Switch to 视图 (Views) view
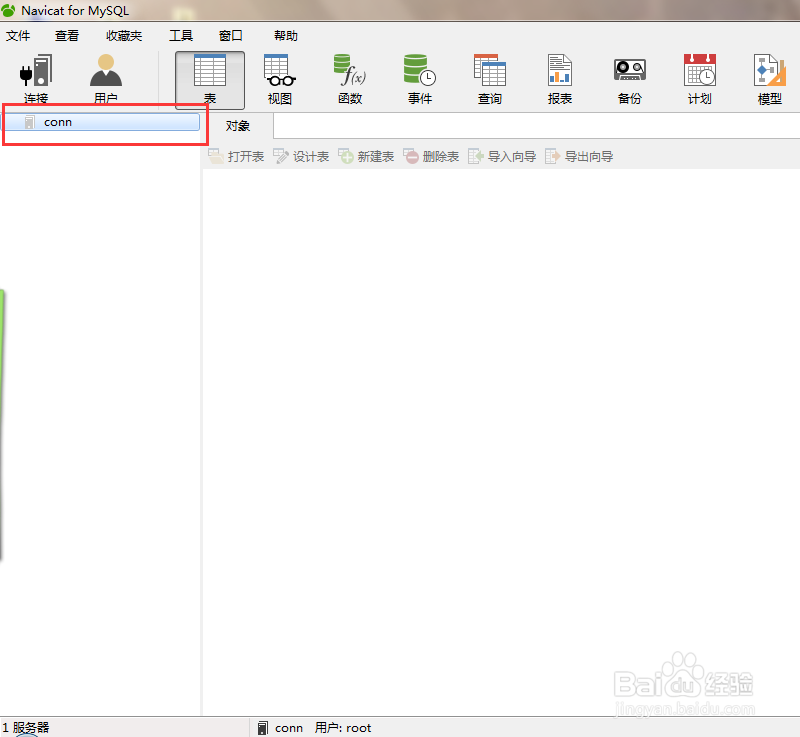 coord(278,78)
